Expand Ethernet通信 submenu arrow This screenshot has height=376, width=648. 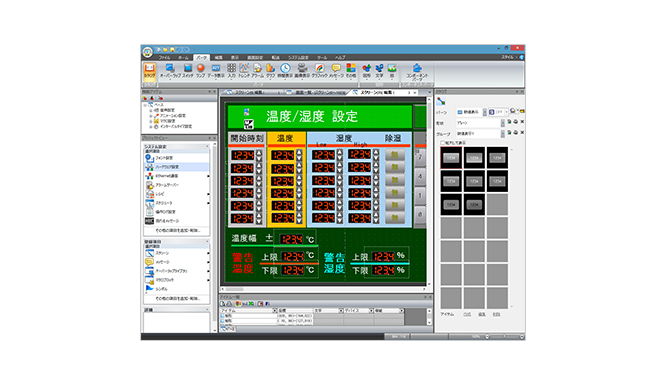point(208,176)
